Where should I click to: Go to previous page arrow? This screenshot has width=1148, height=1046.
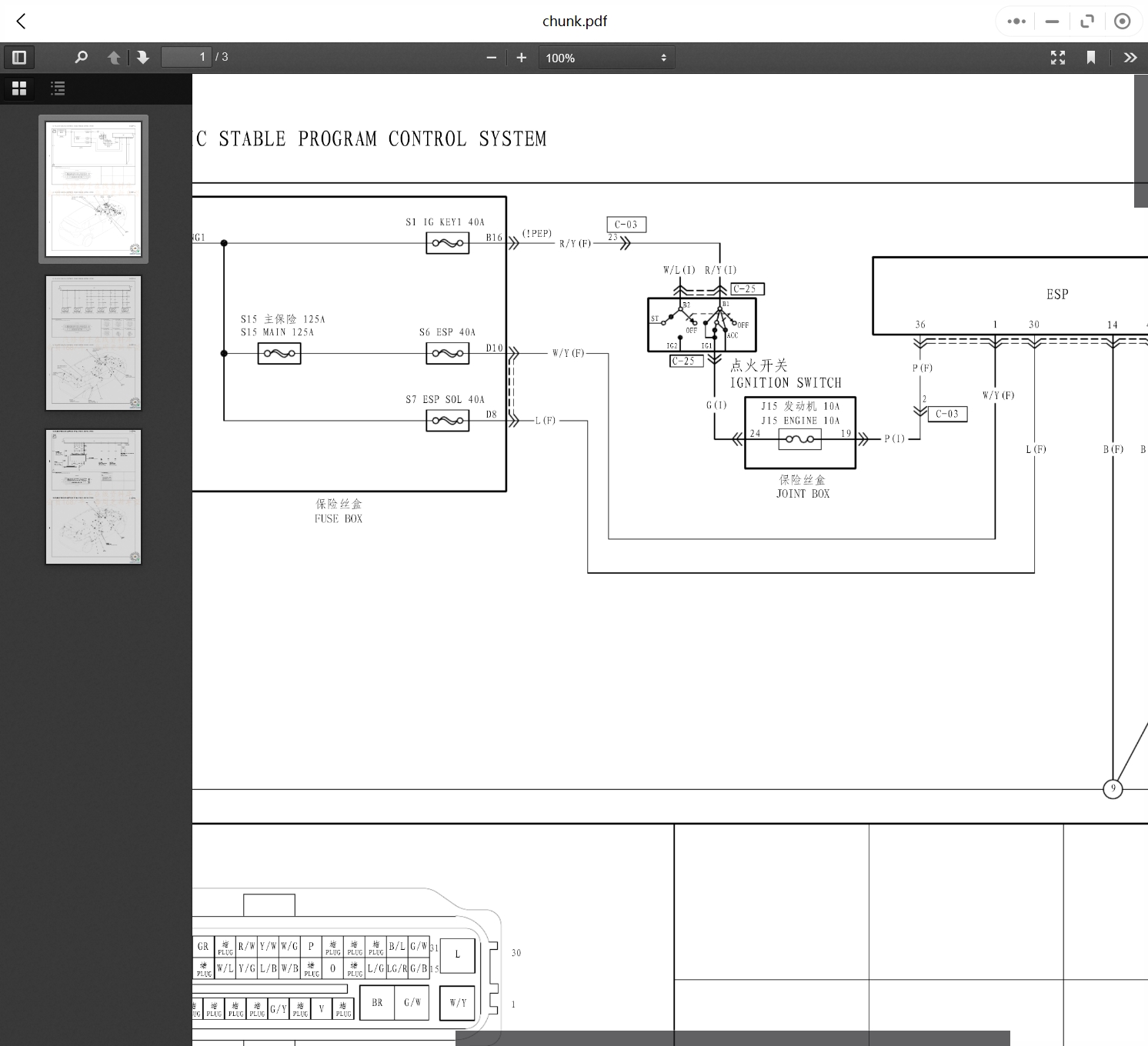(x=114, y=58)
